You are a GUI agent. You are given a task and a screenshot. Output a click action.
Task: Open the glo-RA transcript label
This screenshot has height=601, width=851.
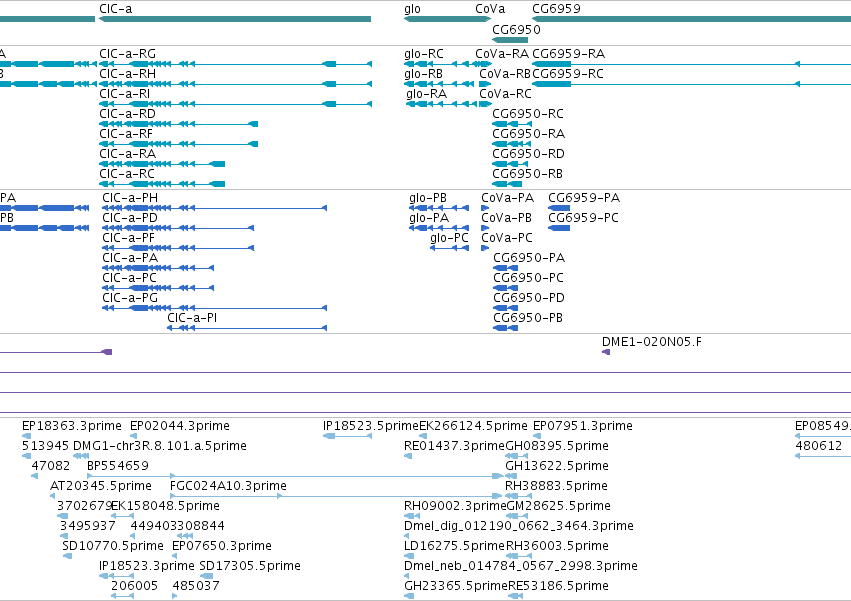(427, 94)
